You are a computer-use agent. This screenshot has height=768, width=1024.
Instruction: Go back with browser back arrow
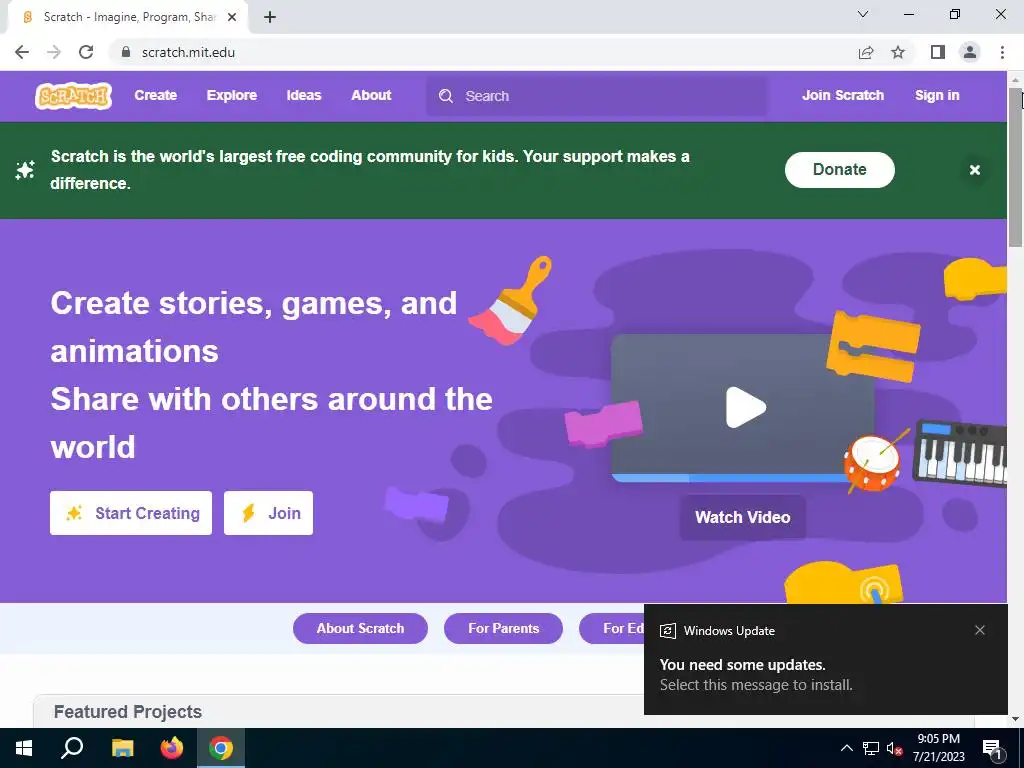tap(22, 52)
